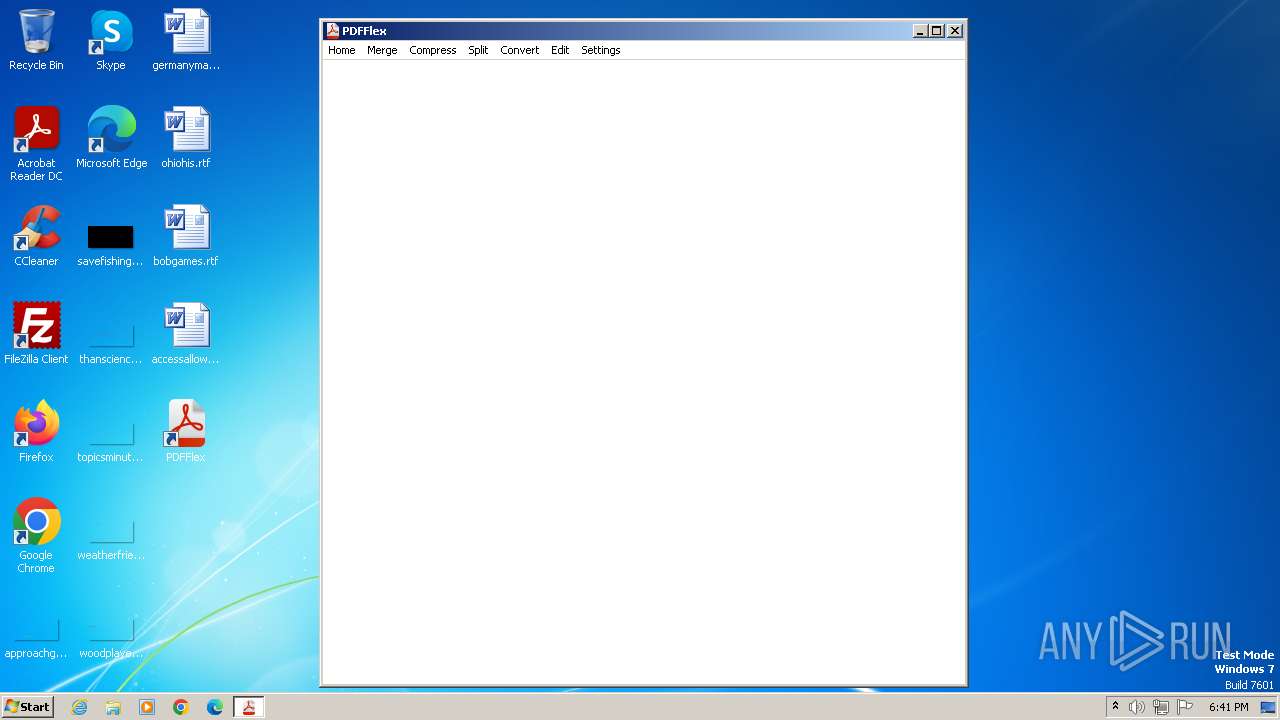Select the Google Chrome desktop shortcut
The height and width of the screenshot is (720, 1280).
[36, 536]
